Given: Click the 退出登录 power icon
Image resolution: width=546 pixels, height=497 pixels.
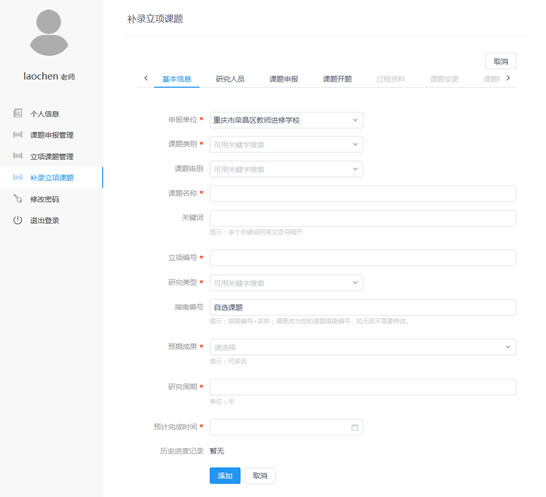Looking at the screenshot, I should (17, 220).
